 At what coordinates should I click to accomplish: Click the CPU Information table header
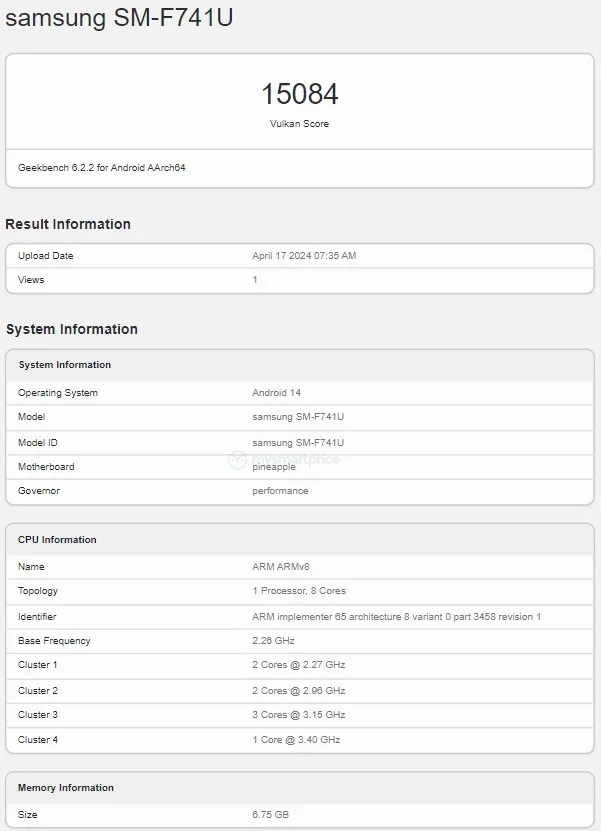tap(57, 540)
